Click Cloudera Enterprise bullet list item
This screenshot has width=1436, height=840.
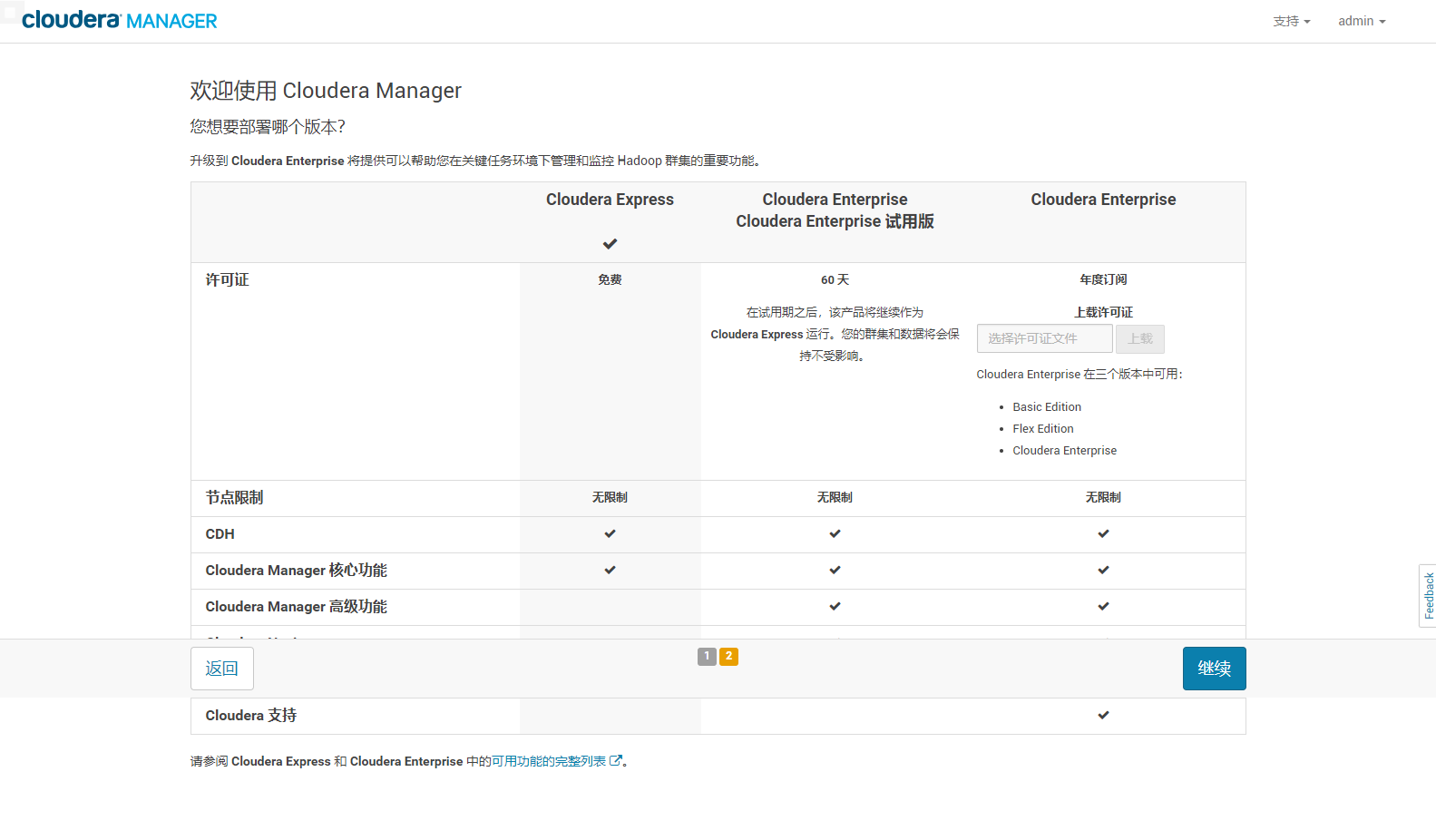coord(1065,450)
